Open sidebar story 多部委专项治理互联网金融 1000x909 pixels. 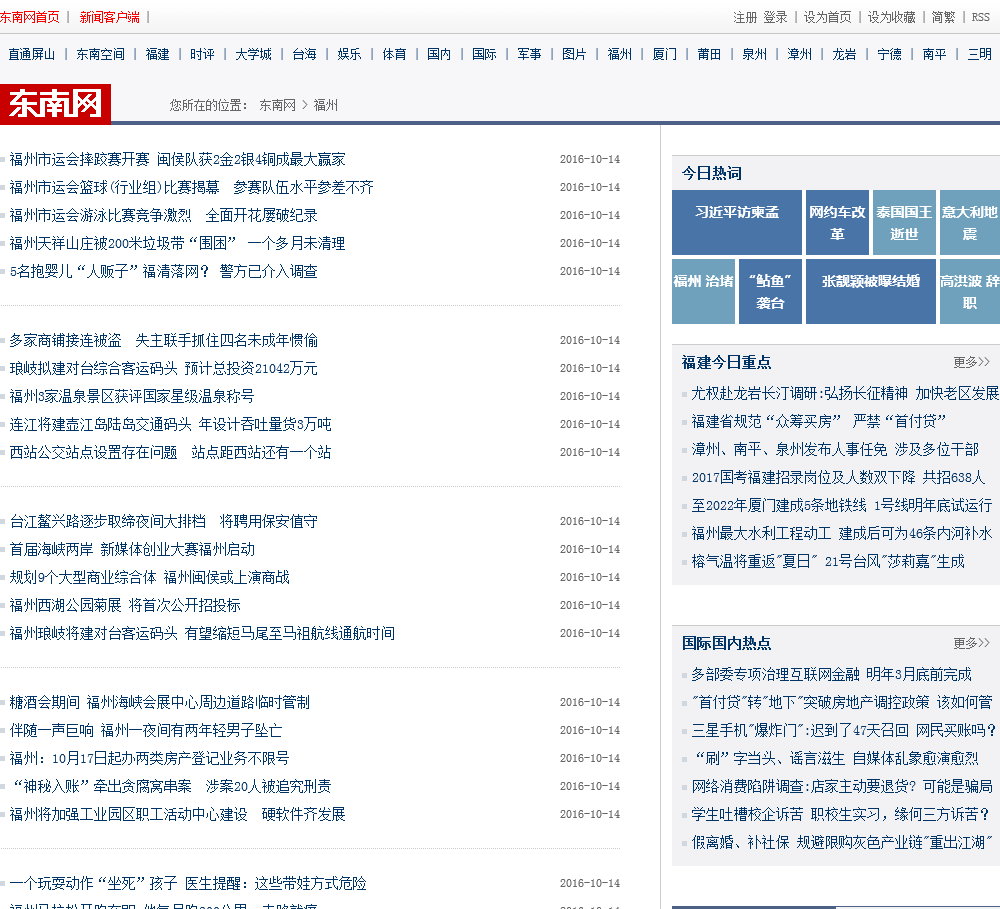[831, 675]
